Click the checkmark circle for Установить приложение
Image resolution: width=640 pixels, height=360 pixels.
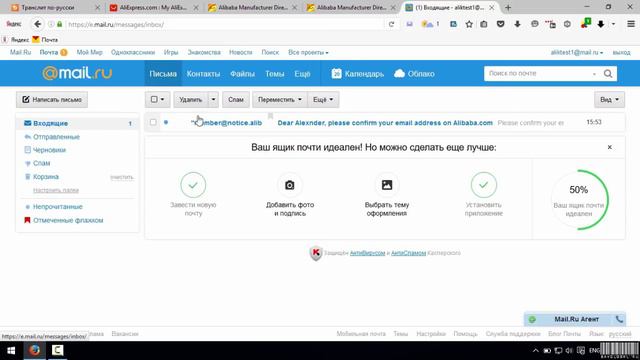click(x=483, y=185)
